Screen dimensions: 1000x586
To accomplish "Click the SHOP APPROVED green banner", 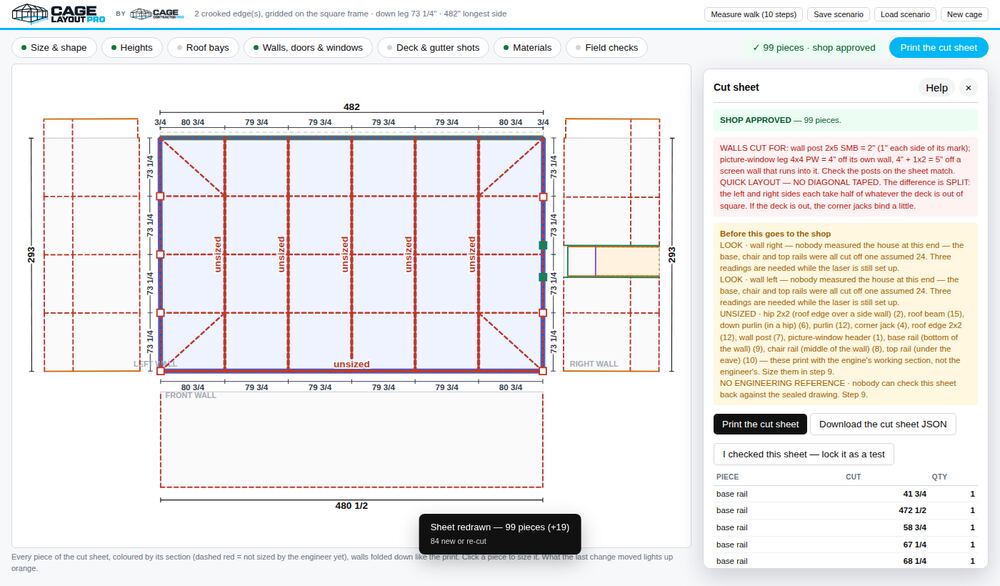I will point(845,120).
